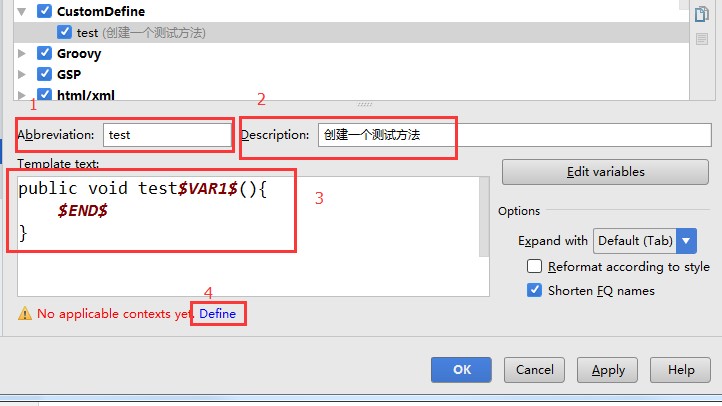Uncheck the CustomDefine group checkbox
The image size is (722, 406).
[x=44, y=12]
